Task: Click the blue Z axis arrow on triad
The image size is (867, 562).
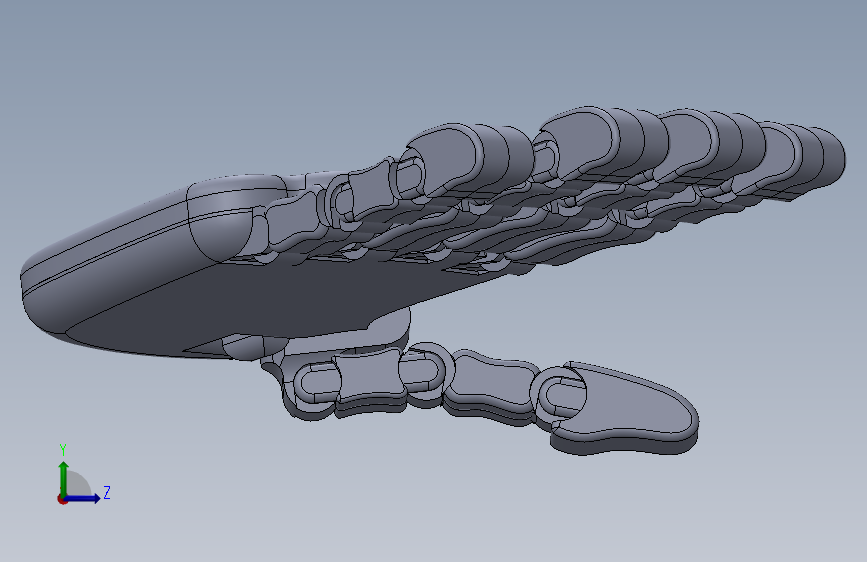Action: (x=83, y=498)
